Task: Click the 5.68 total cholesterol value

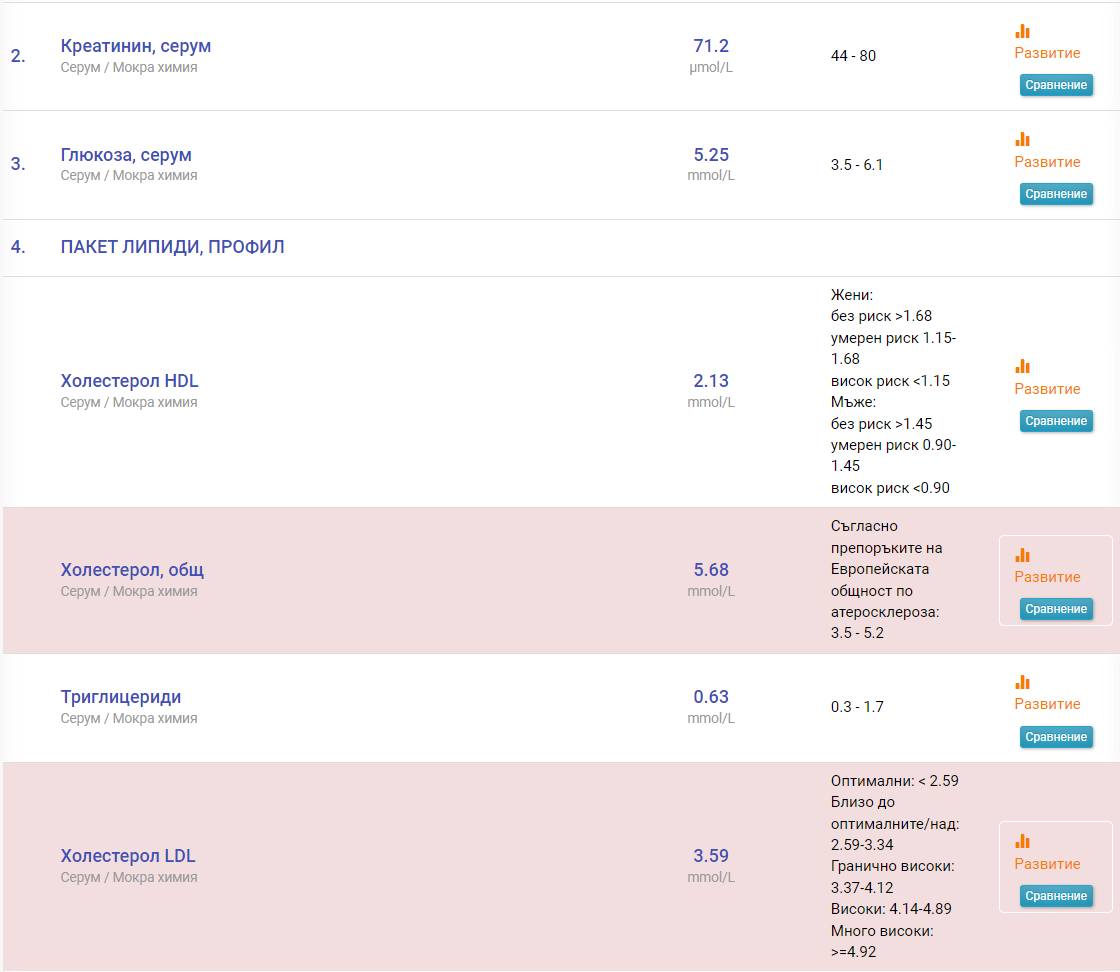Action: (711, 570)
